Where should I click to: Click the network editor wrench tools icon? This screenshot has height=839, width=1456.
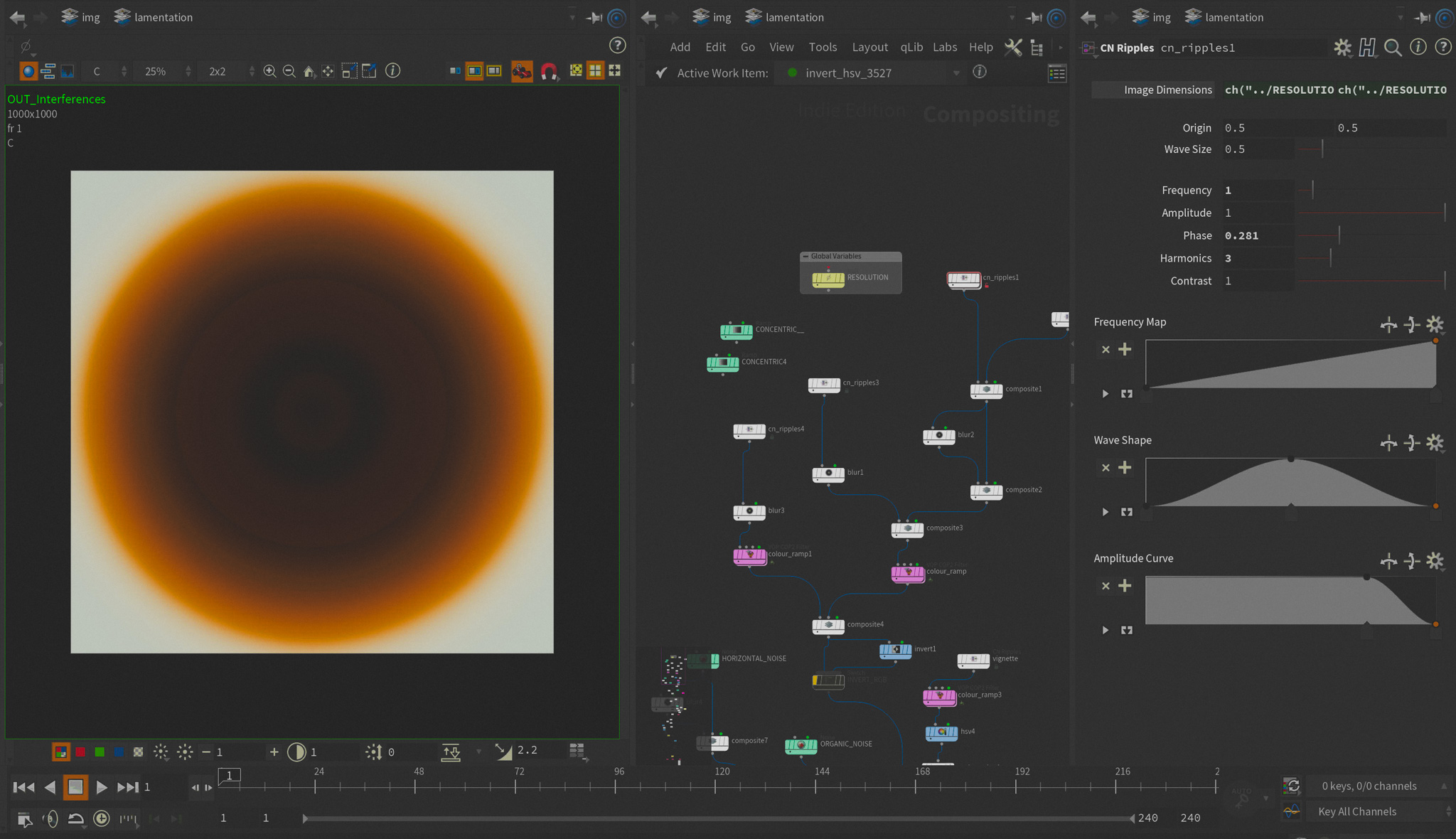tap(1013, 48)
